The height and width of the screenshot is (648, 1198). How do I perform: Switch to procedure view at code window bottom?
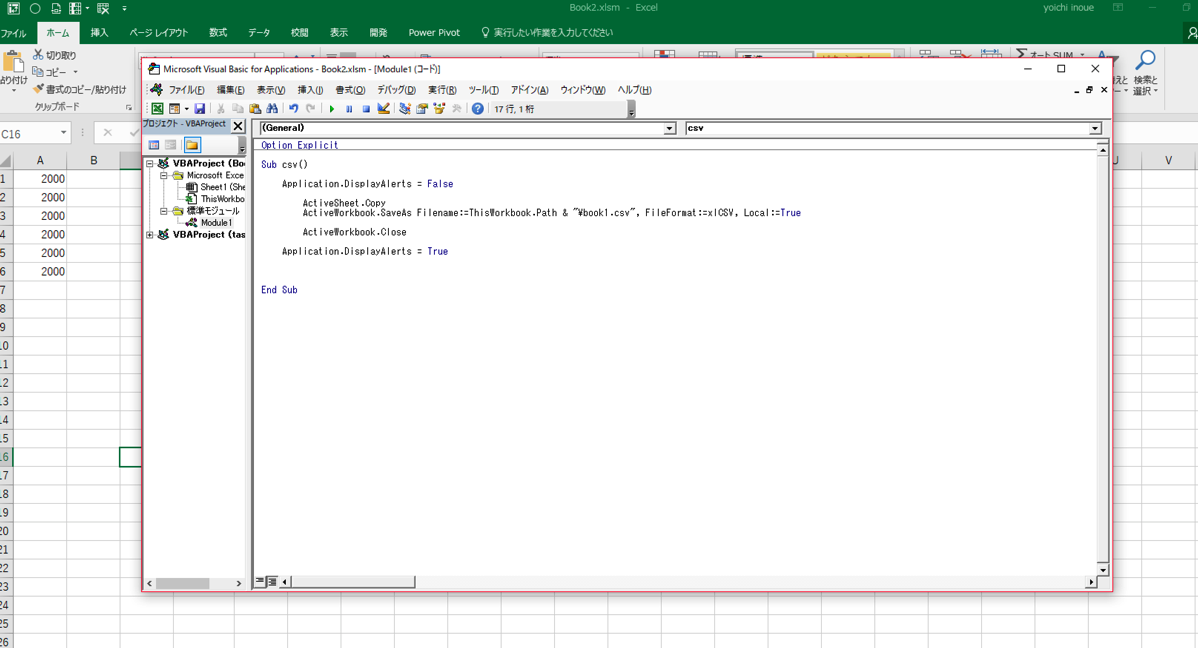pos(260,581)
